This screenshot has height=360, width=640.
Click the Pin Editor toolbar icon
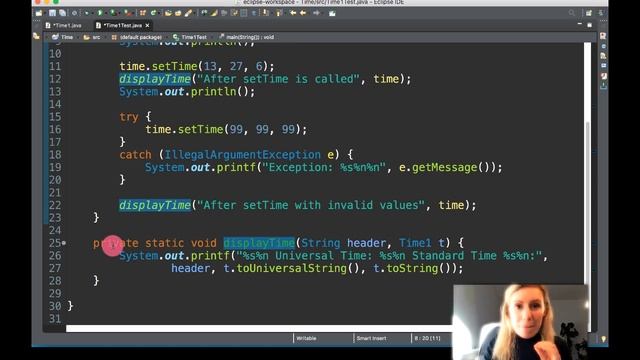[332, 13]
